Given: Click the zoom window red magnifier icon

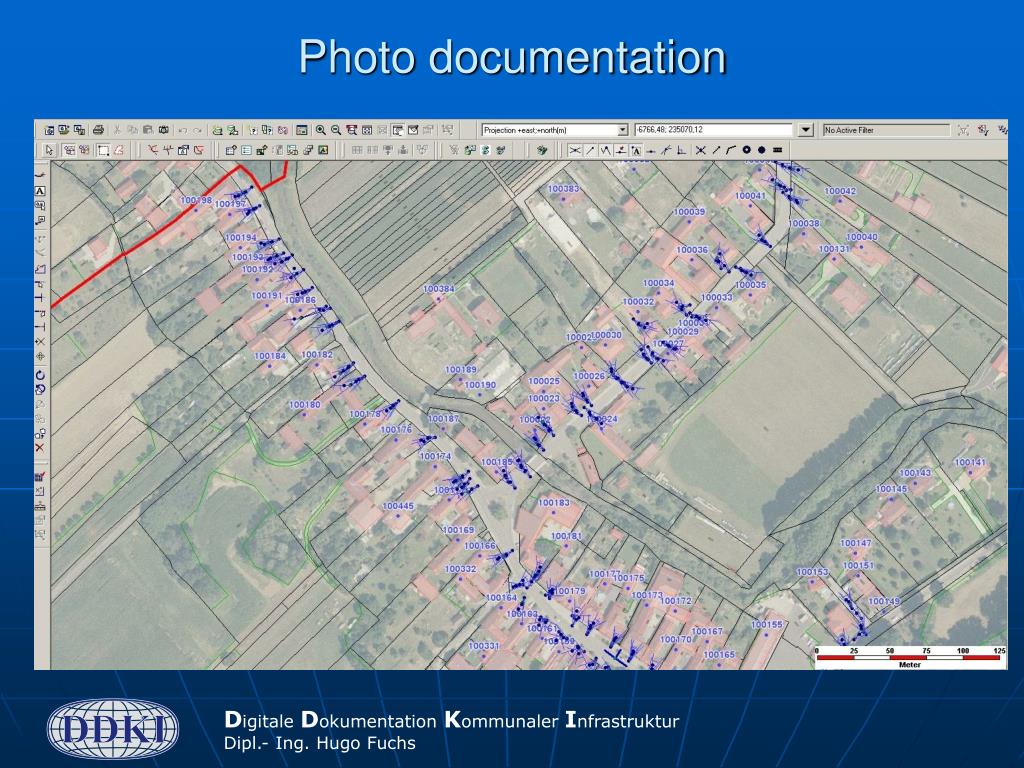Looking at the screenshot, I should [351, 130].
